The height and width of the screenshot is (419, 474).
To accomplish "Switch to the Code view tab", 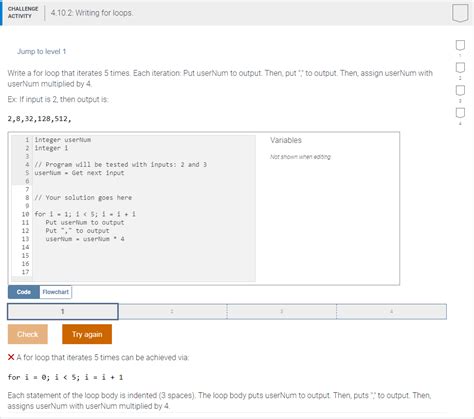I will tap(24, 292).
